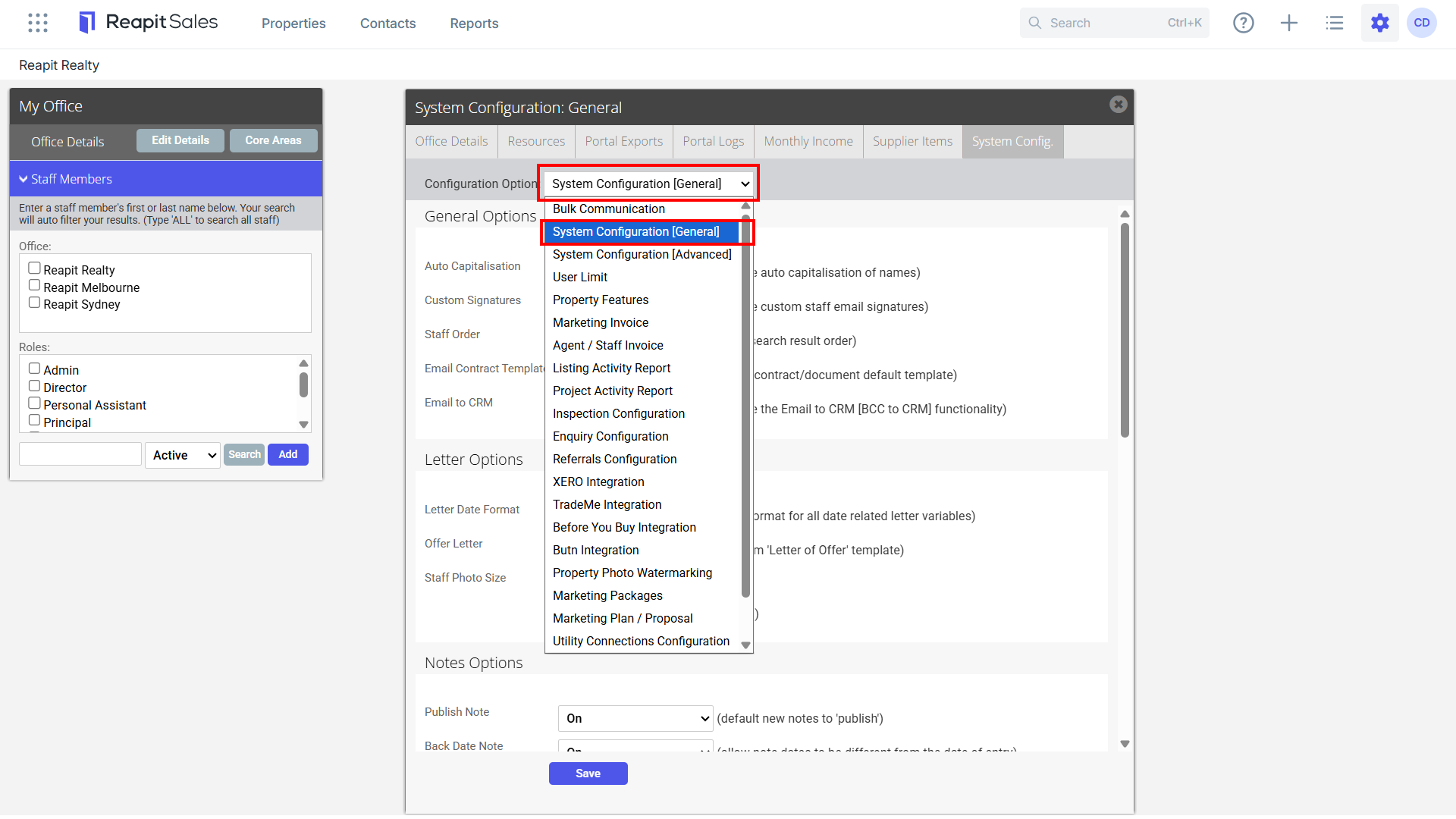Viewport: 1456px width, 819px height.
Task: Open the Reports menu
Action: coord(474,24)
